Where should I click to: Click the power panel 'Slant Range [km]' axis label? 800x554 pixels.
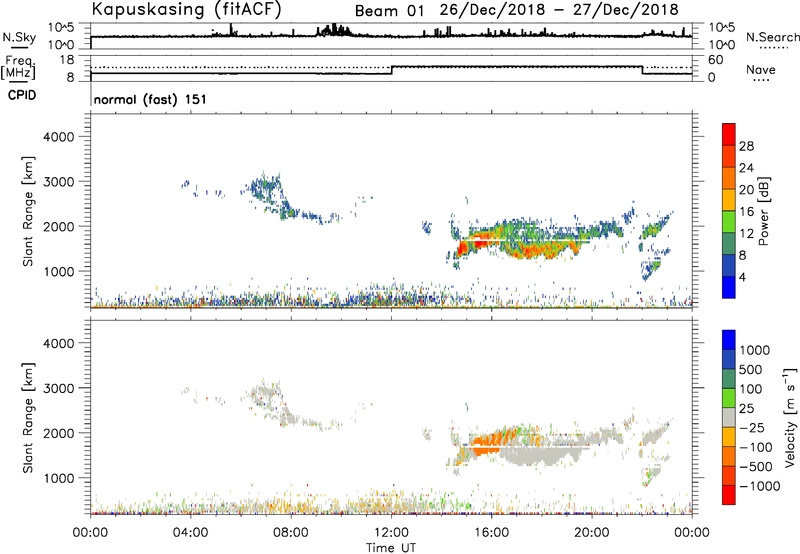[28, 212]
